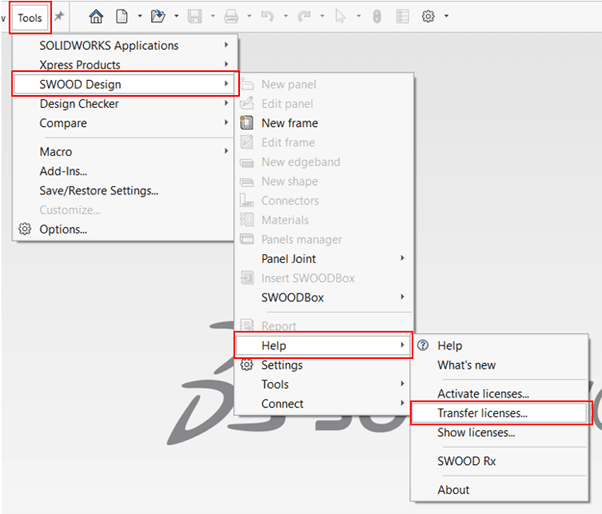
Task: Open dropdown arrow next to Undo icon
Action: coord(286,16)
